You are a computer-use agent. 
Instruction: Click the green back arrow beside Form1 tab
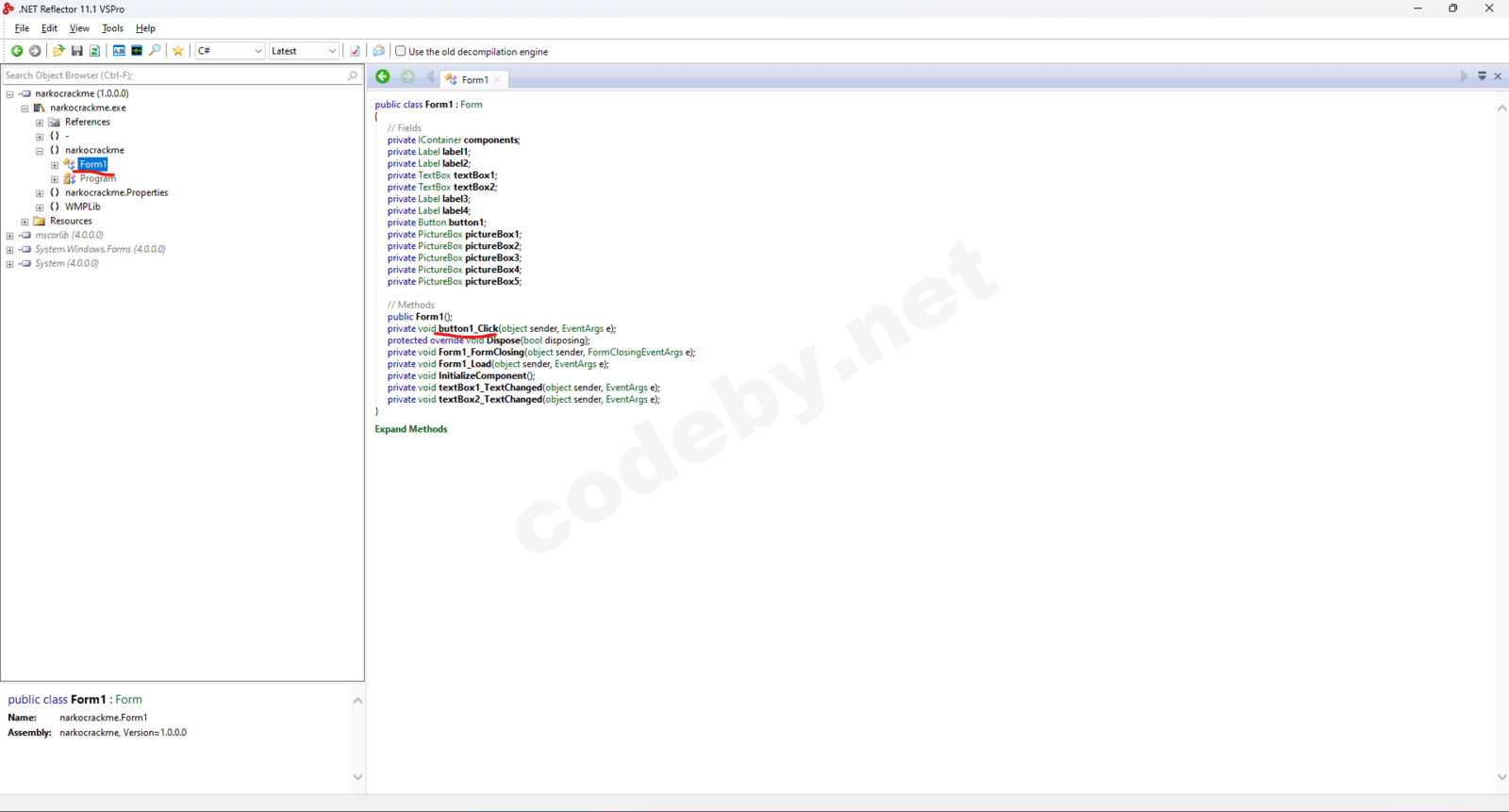383,77
